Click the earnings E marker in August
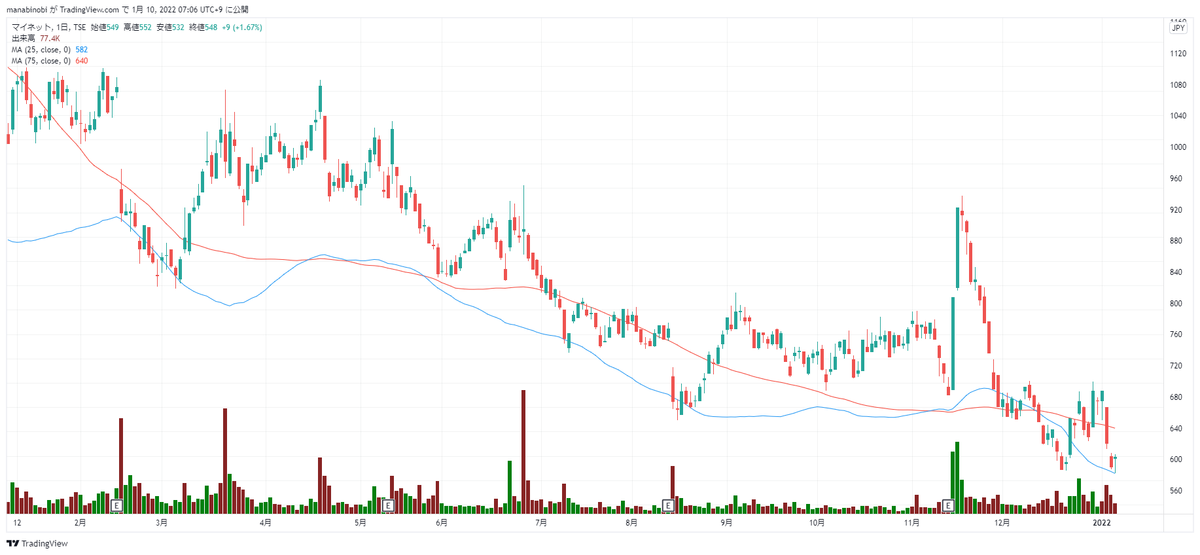Image resolution: width=1200 pixels, height=555 pixels. coord(667,507)
